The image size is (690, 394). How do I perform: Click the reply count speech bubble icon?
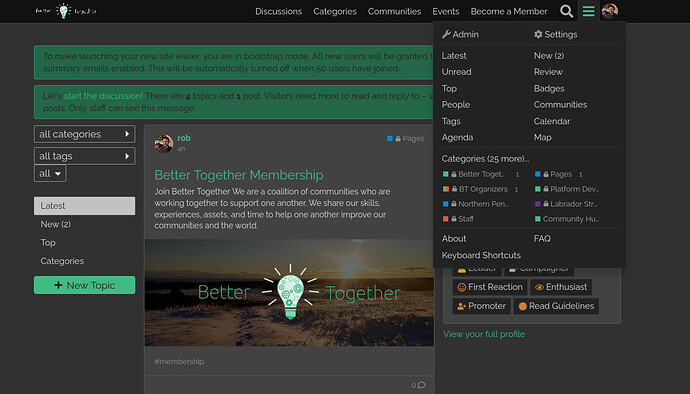click(x=421, y=385)
